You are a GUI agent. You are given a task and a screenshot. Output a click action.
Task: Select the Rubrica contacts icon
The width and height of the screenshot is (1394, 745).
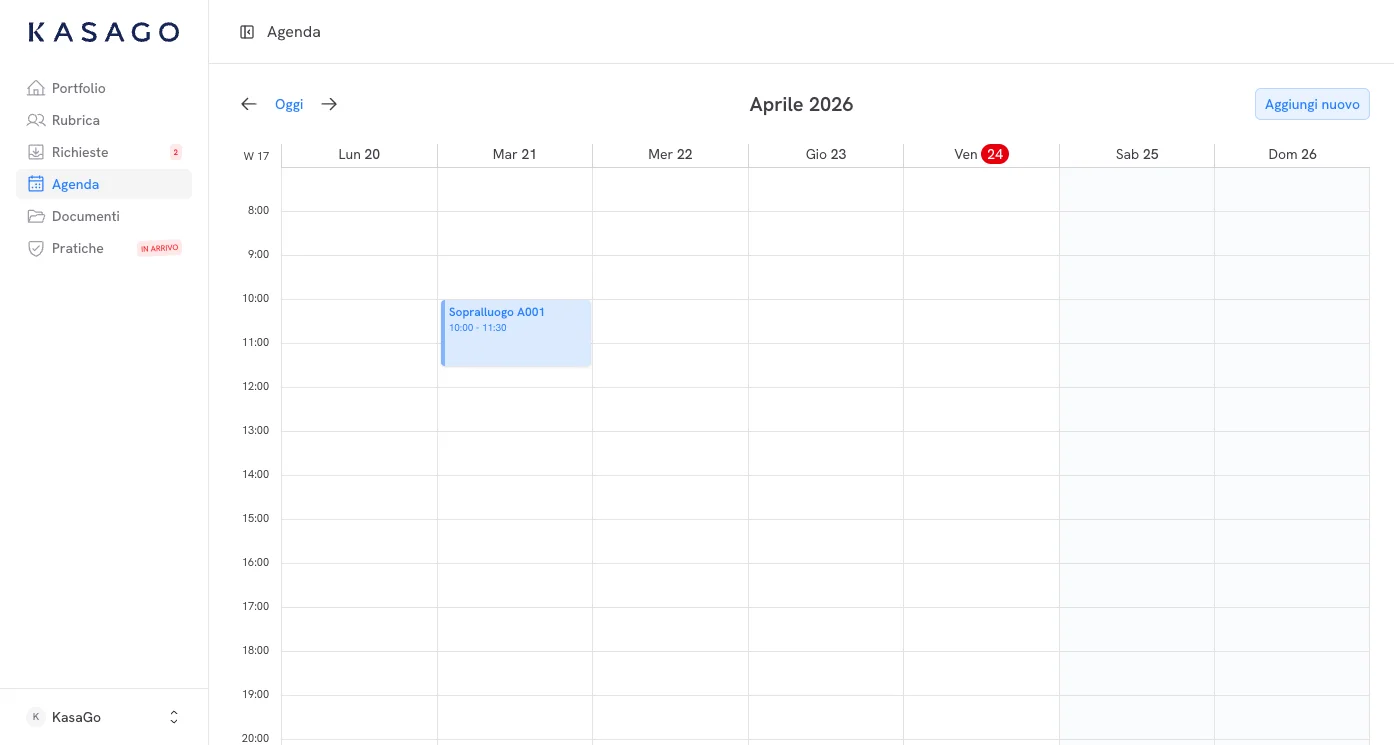click(36, 120)
